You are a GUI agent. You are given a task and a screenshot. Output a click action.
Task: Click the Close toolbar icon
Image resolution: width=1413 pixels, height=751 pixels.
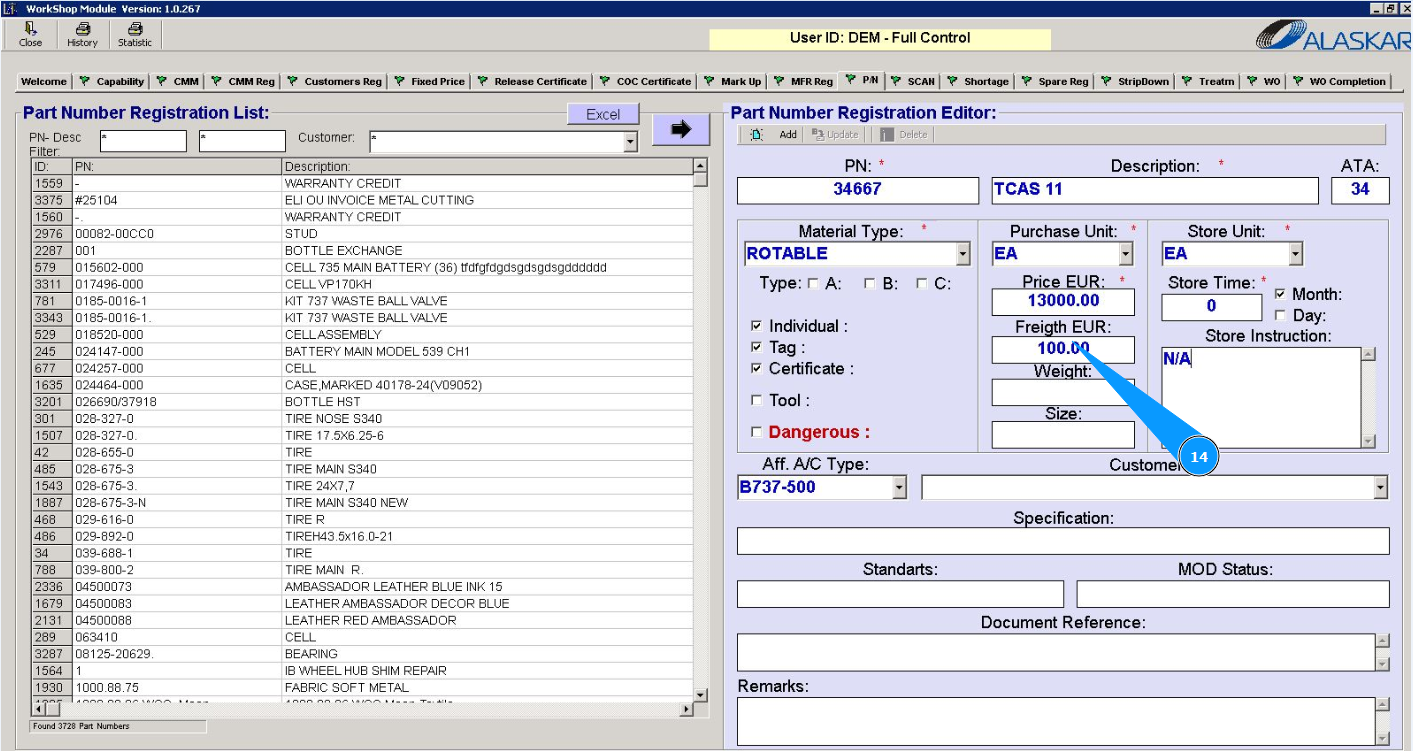(x=30, y=35)
